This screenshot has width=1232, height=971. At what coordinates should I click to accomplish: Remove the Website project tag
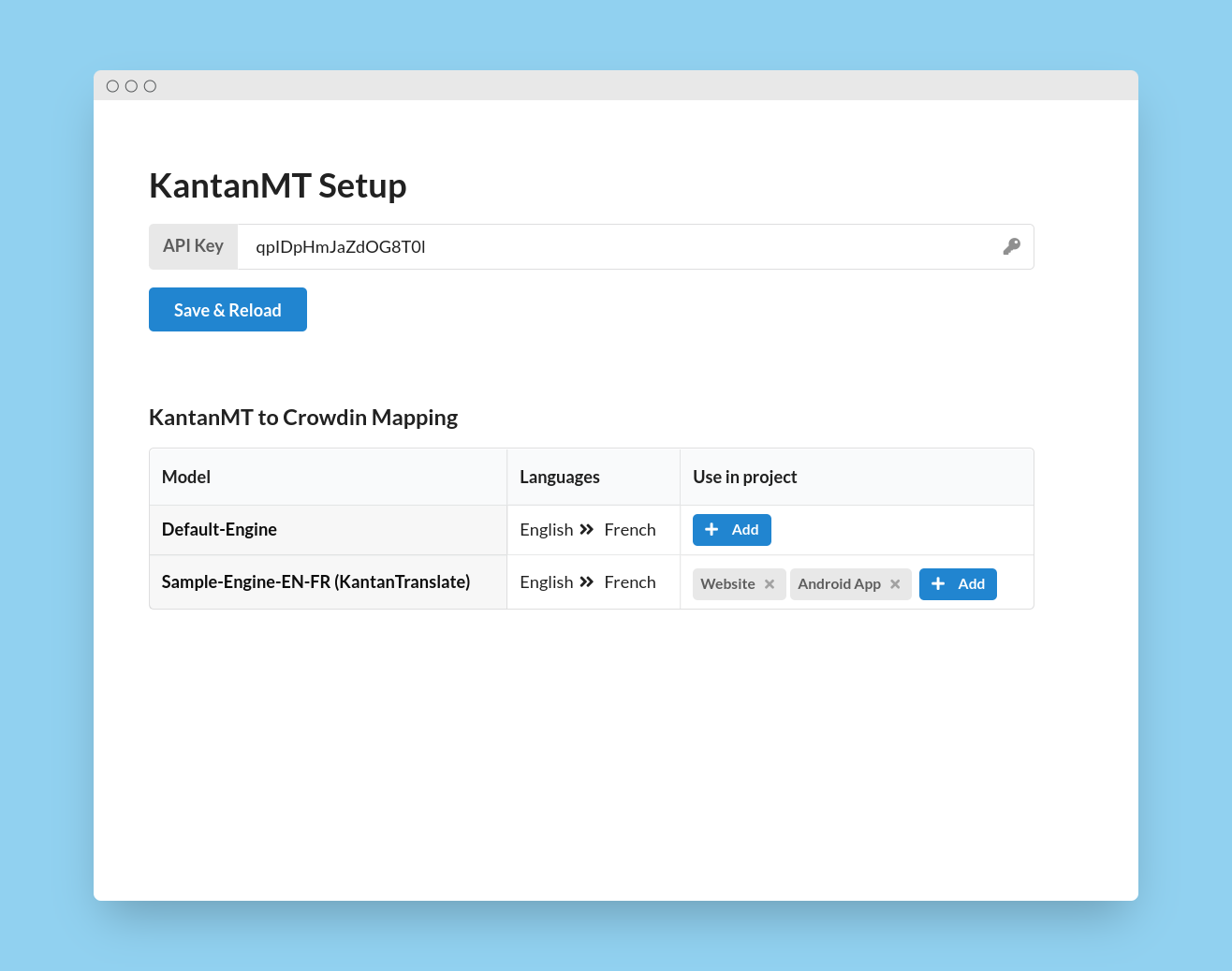pos(770,584)
